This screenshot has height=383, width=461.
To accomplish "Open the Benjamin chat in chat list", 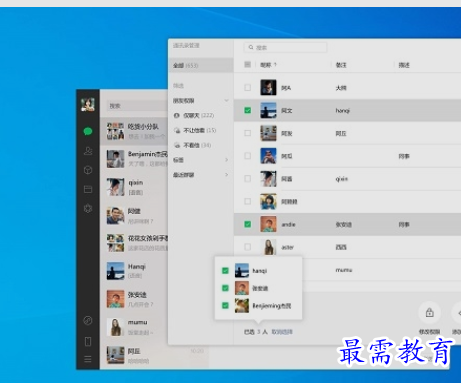I will [x=134, y=159].
